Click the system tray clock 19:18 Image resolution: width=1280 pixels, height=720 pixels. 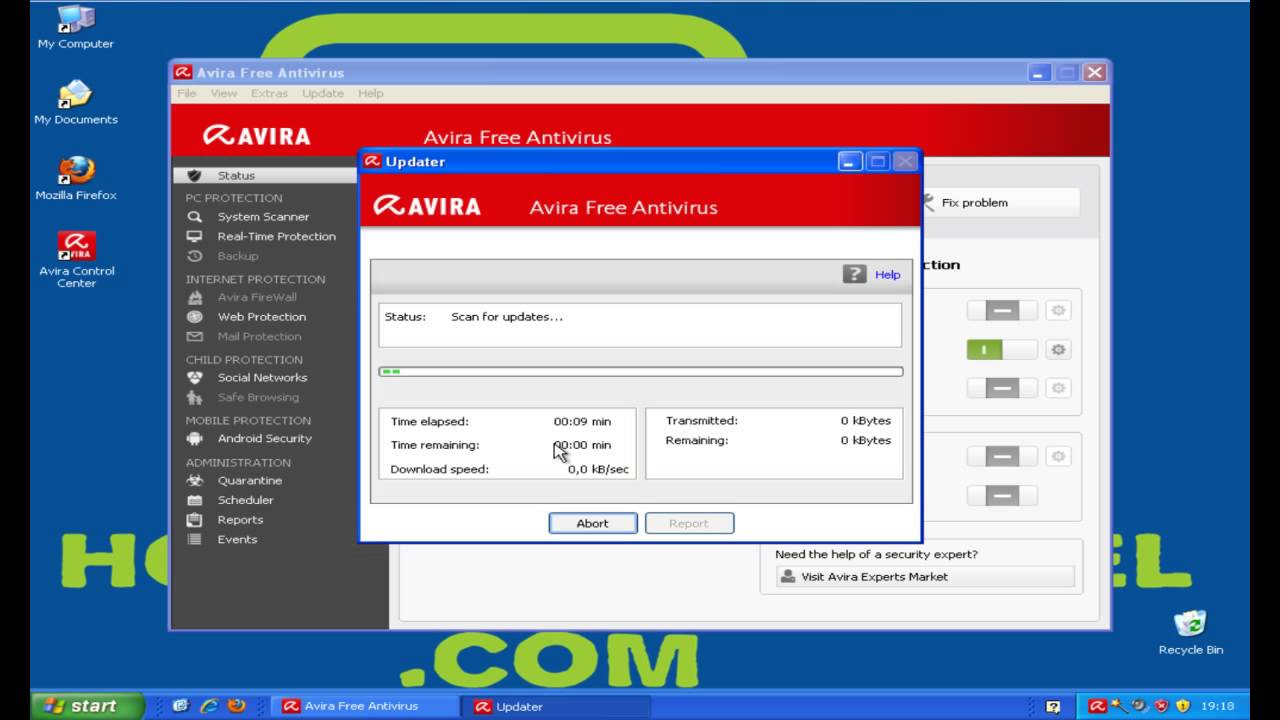click(1217, 706)
